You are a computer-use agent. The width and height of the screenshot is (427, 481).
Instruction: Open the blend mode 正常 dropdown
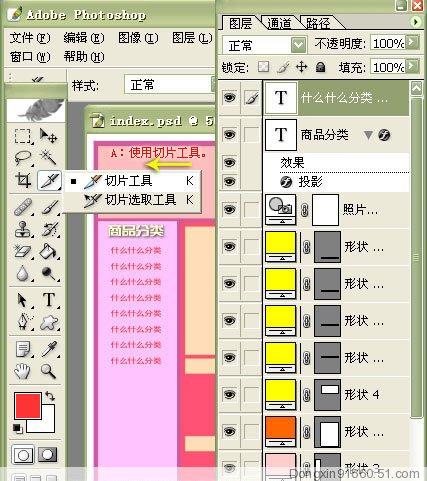[x=298, y=45]
